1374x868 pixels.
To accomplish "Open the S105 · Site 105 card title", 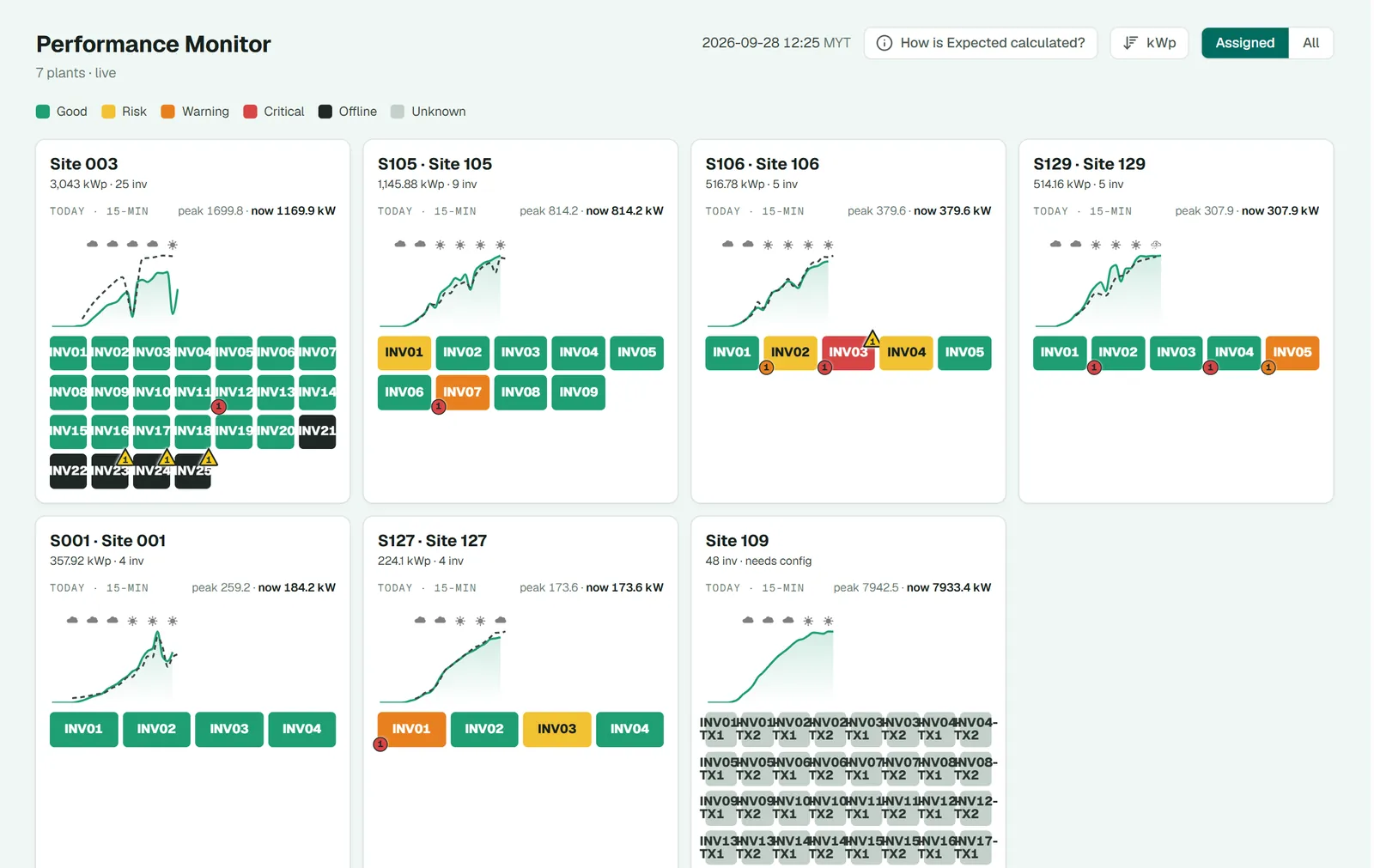I will click(435, 164).
